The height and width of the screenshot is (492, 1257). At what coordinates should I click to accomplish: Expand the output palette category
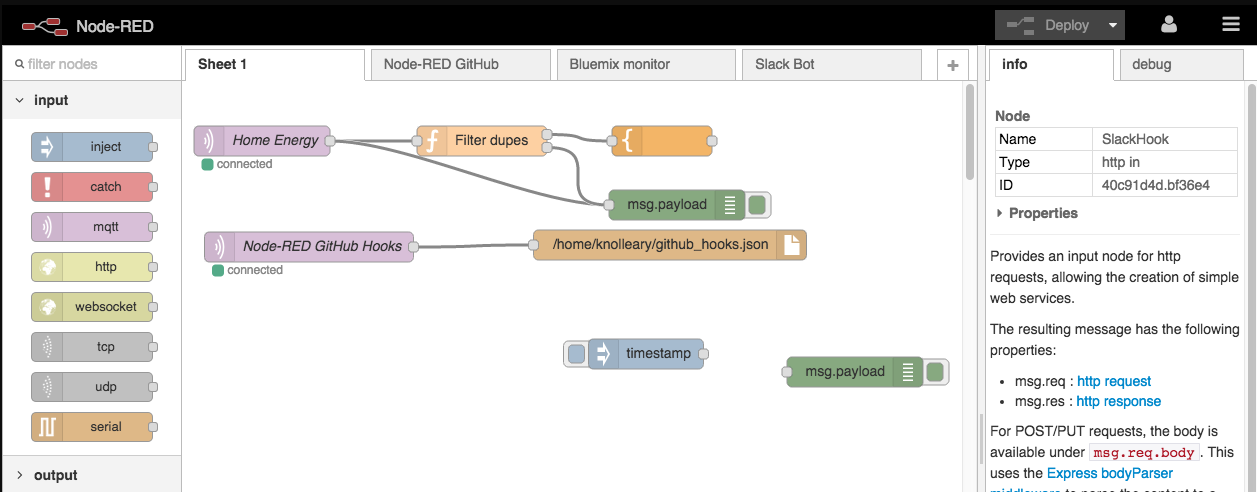click(x=20, y=475)
